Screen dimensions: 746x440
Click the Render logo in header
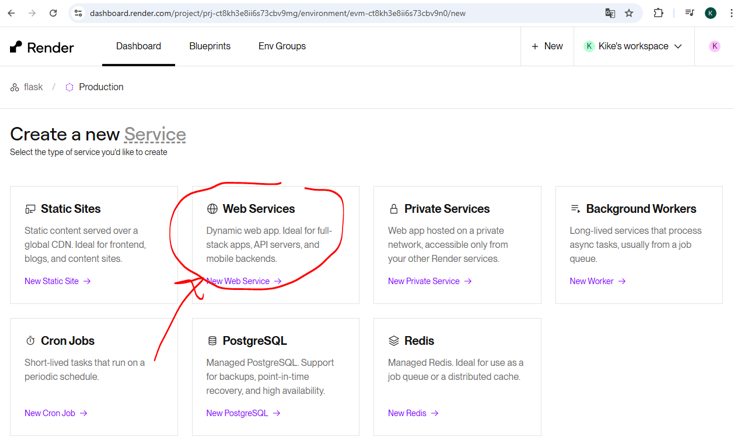pyautogui.click(x=41, y=47)
